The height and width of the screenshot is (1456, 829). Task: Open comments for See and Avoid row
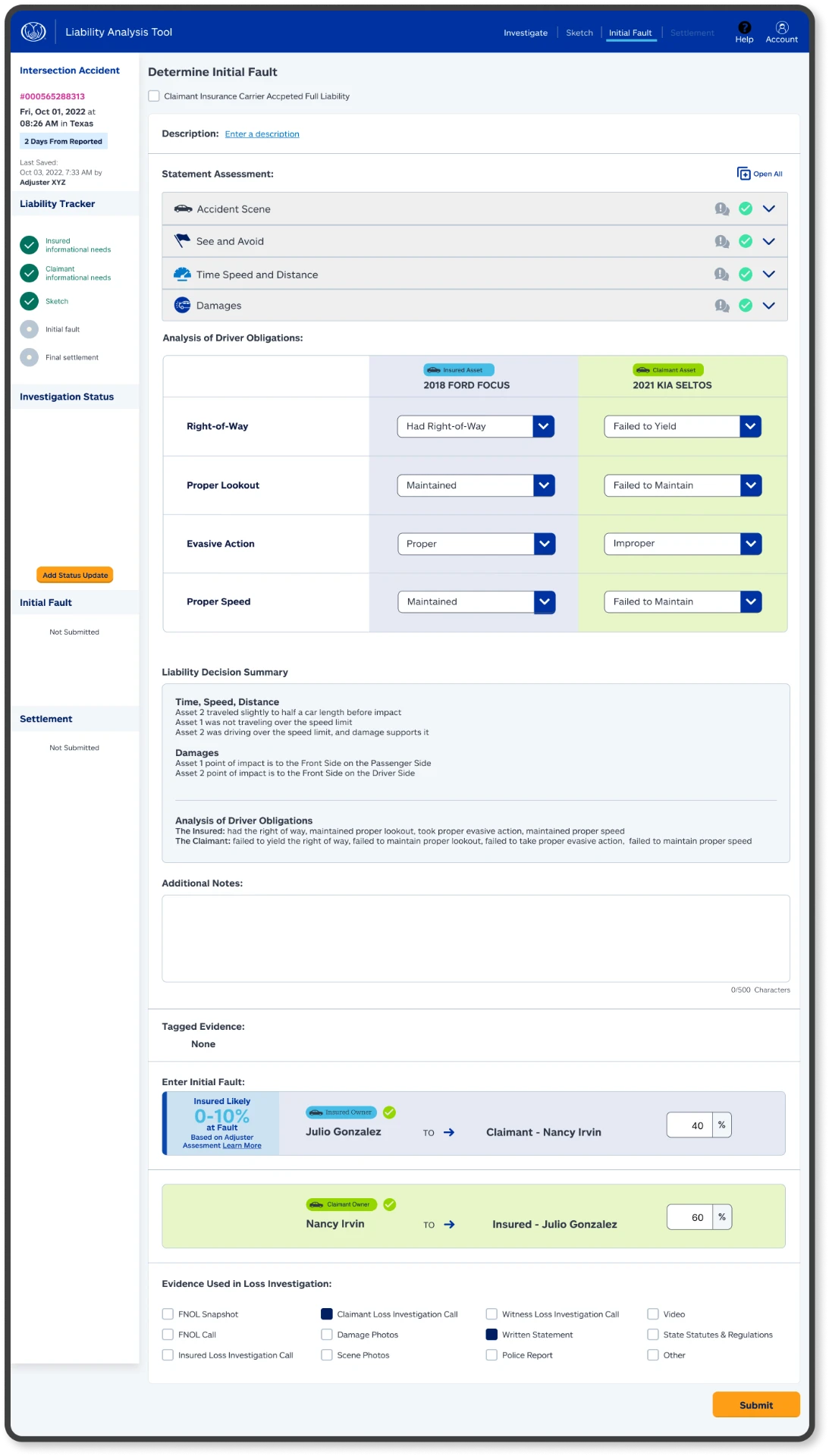(722, 241)
